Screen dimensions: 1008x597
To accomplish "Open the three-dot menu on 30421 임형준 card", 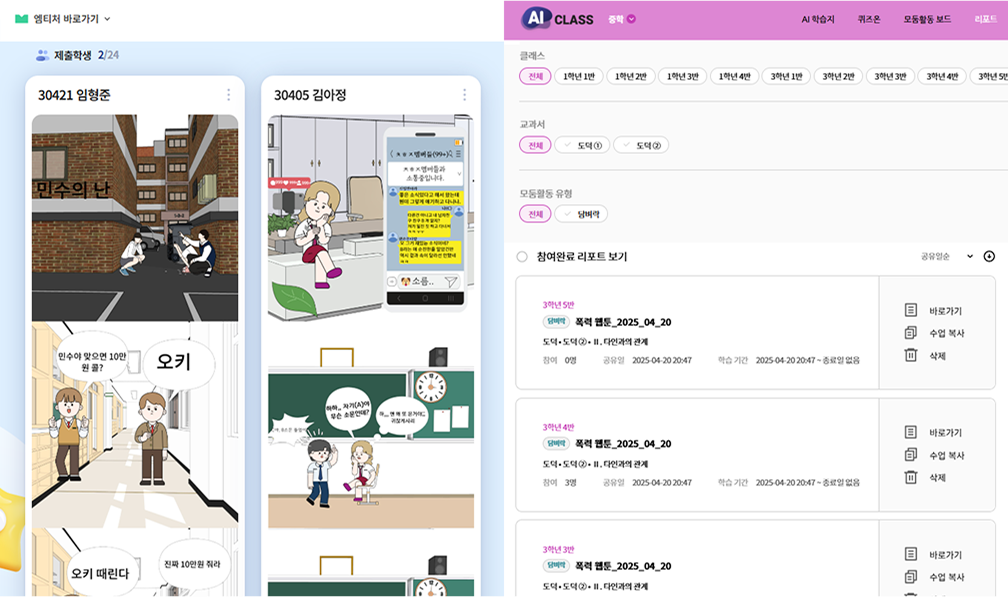I will [228, 95].
